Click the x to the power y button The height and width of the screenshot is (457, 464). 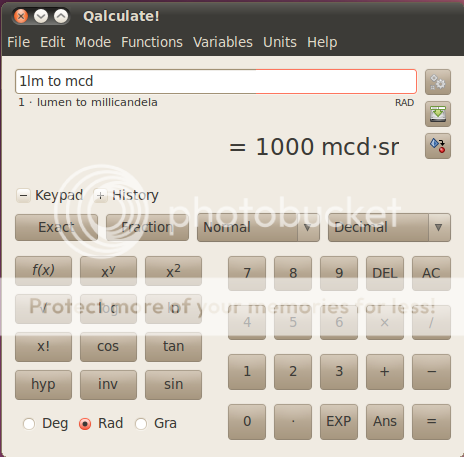point(108,271)
